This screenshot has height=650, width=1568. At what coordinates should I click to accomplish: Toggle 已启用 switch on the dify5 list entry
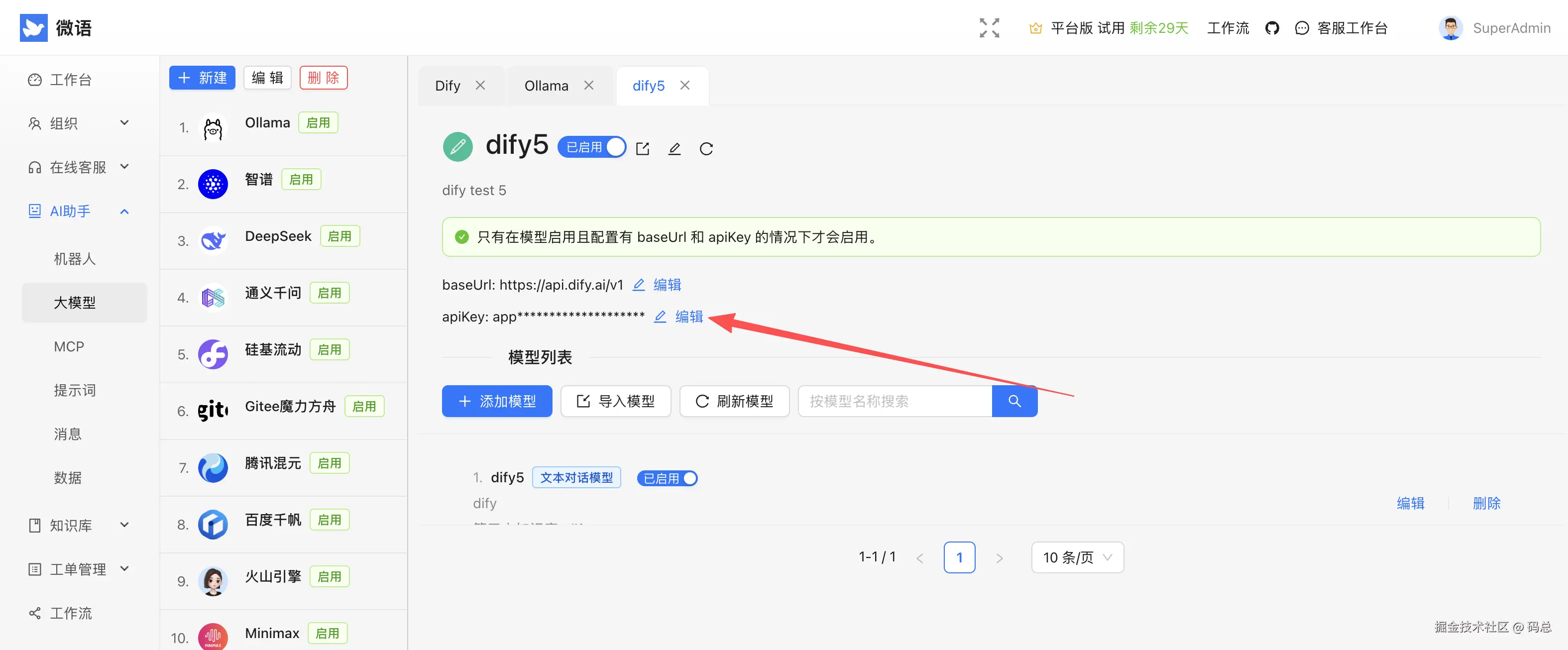[688, 478]
